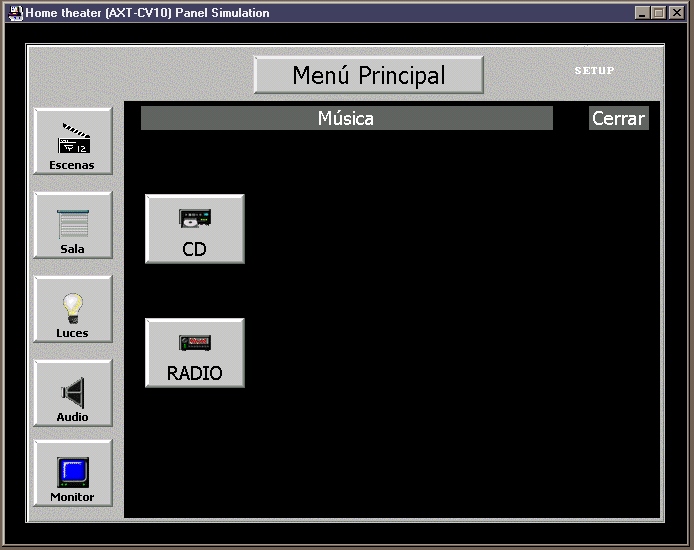Click the clapperboard icon for Escenas

73,138
